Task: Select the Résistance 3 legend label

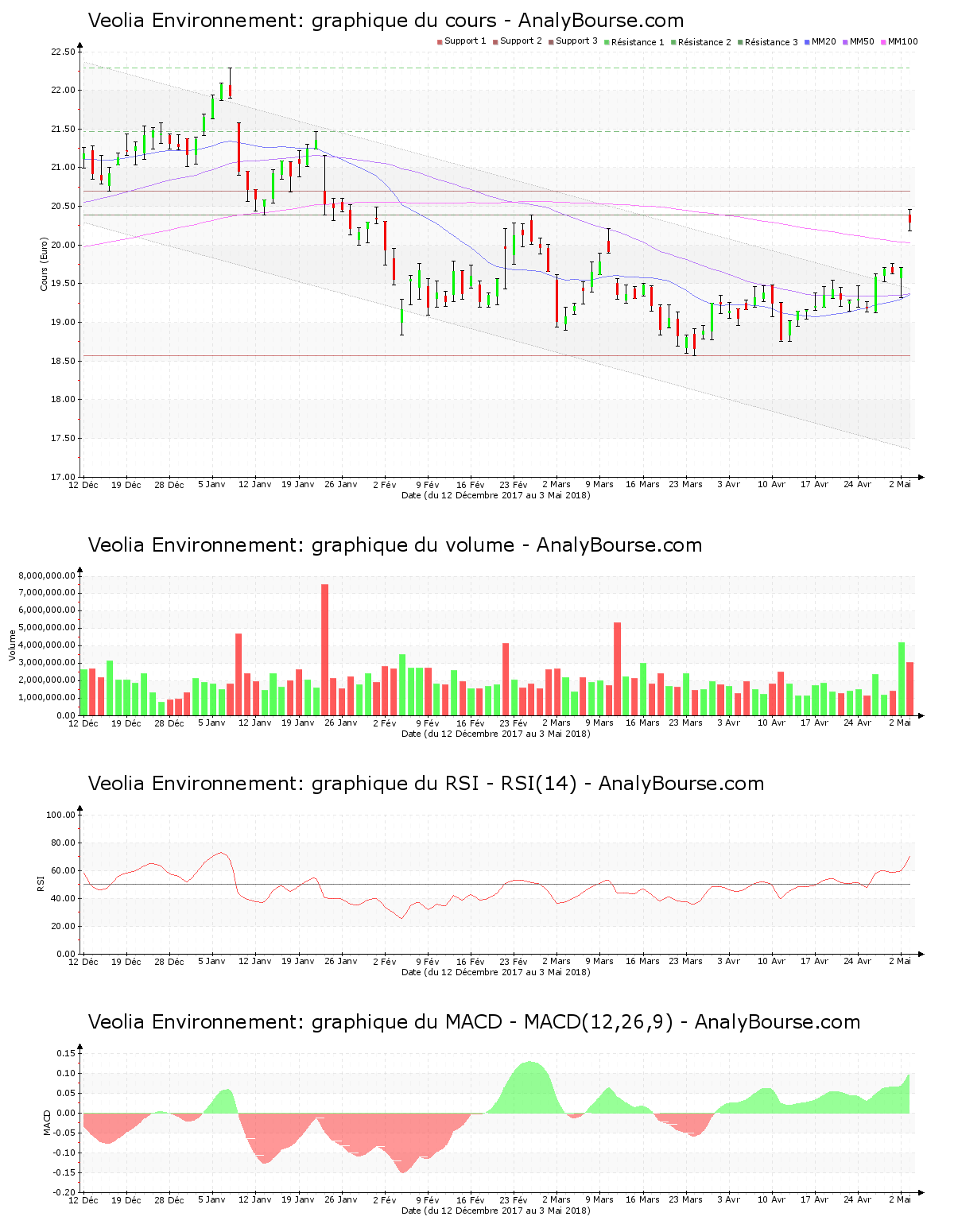Action: click(771, 42)
